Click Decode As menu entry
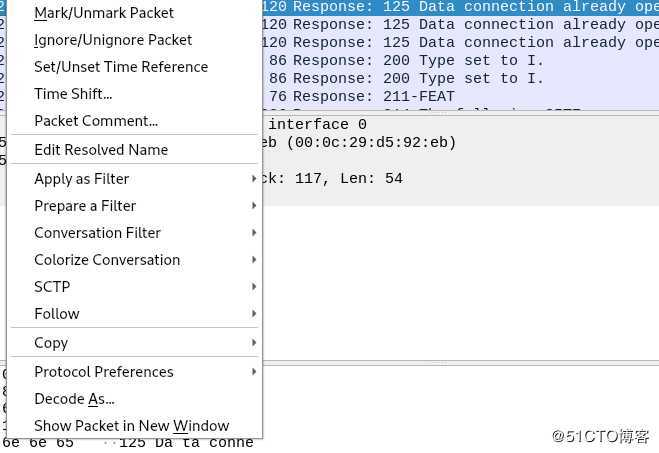 [74, 399]
